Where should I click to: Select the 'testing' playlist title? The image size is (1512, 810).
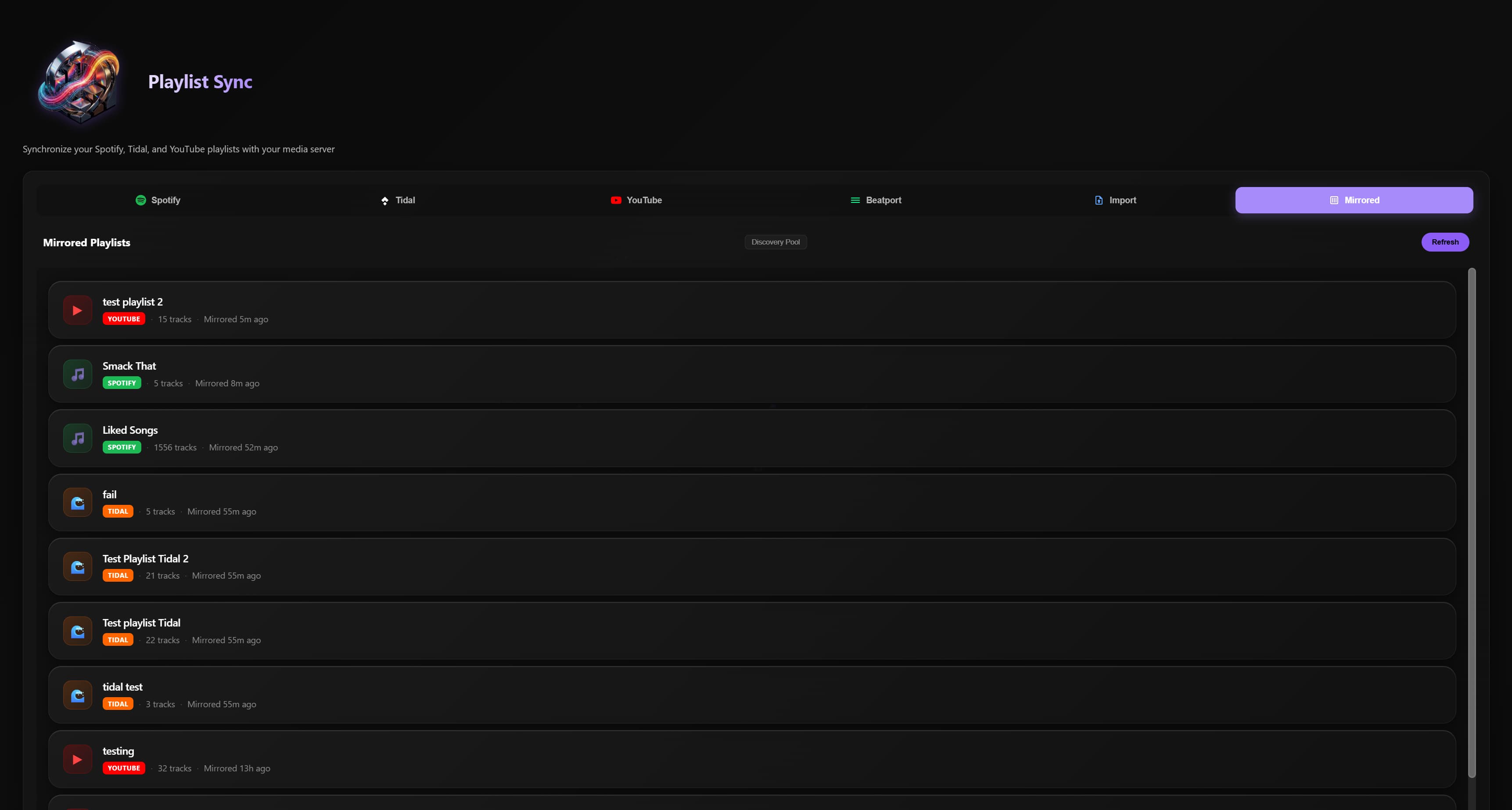point(119,751)
